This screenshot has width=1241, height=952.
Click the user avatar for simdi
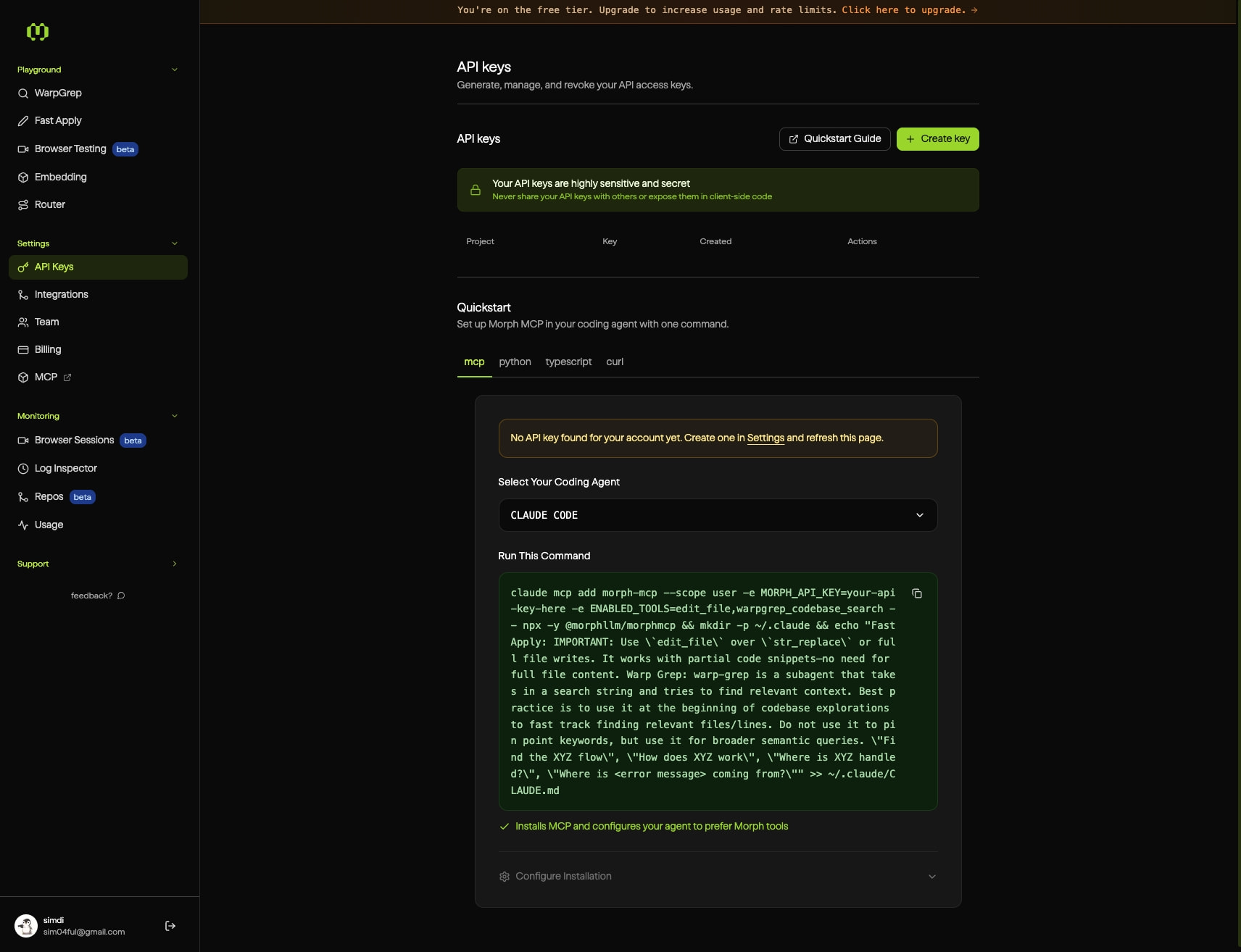coord(26,926)
